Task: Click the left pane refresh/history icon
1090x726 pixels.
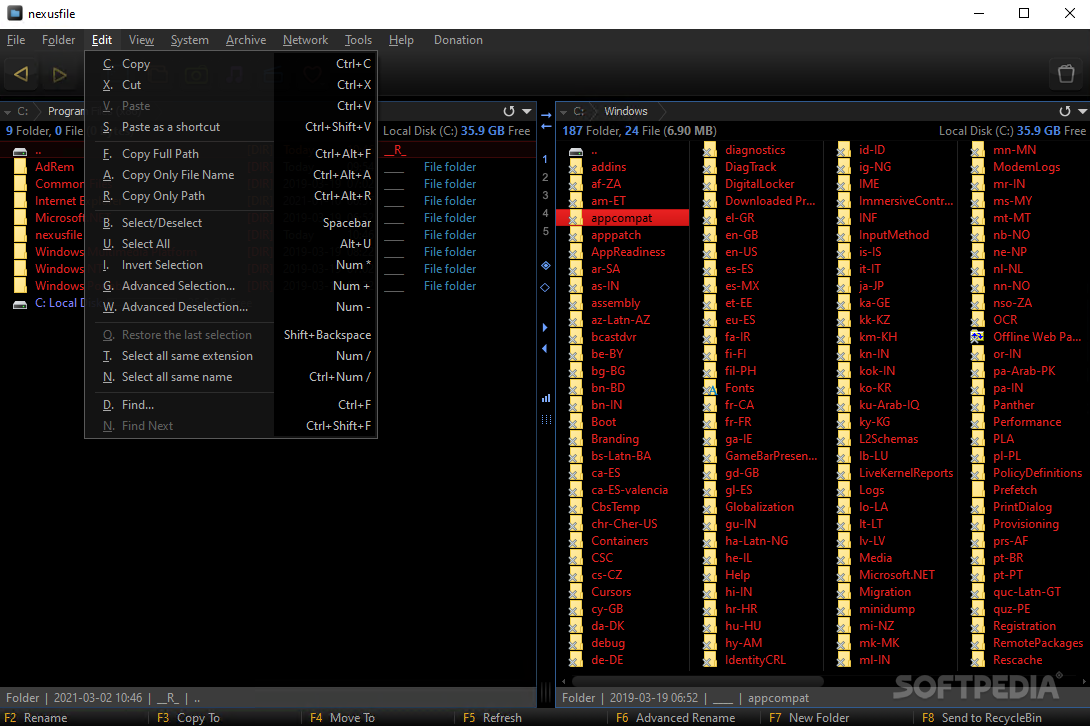Action: 509,111
